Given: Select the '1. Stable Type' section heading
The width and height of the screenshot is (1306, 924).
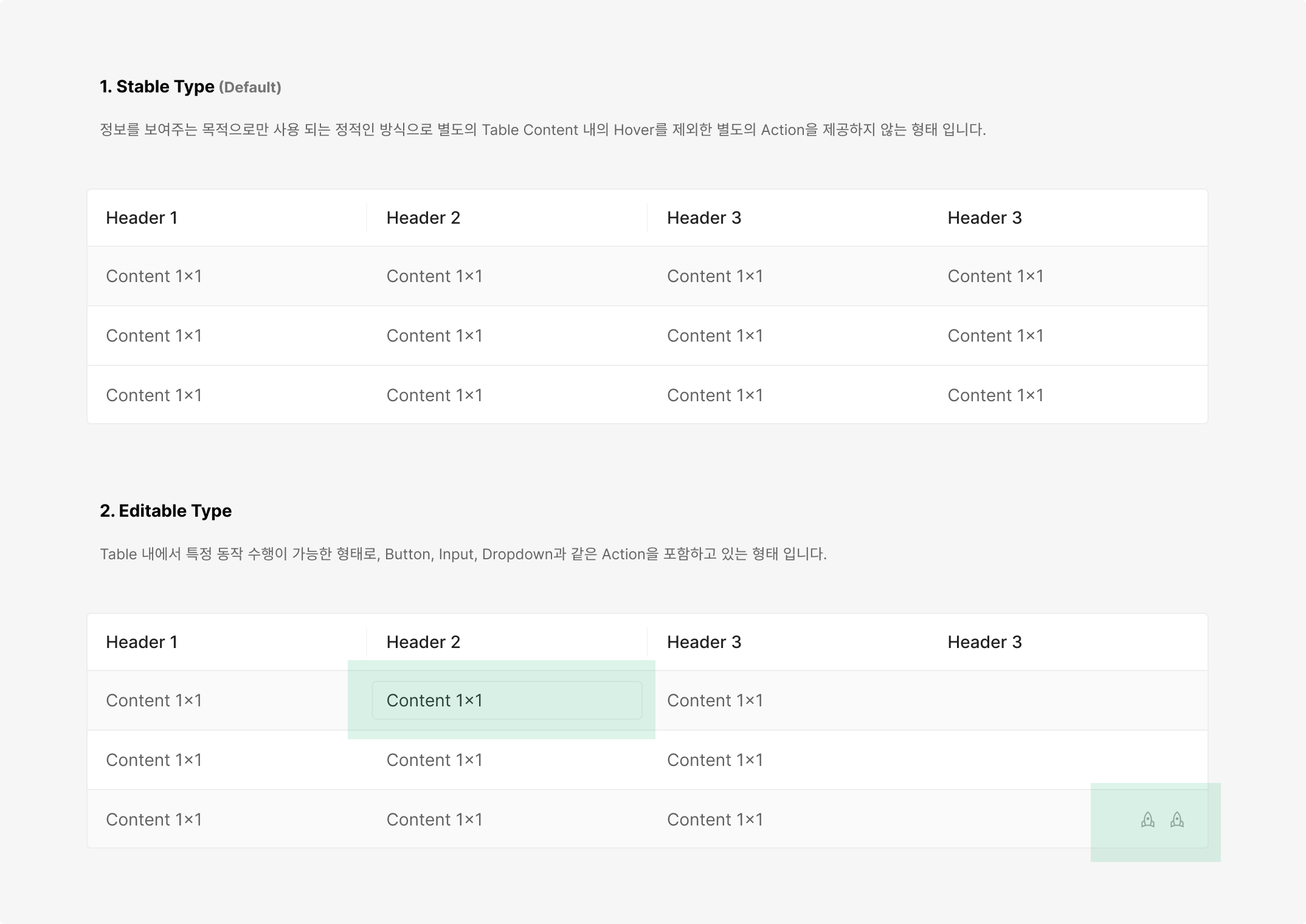Looking at the screenshot, I should click(x=157, y=87).
